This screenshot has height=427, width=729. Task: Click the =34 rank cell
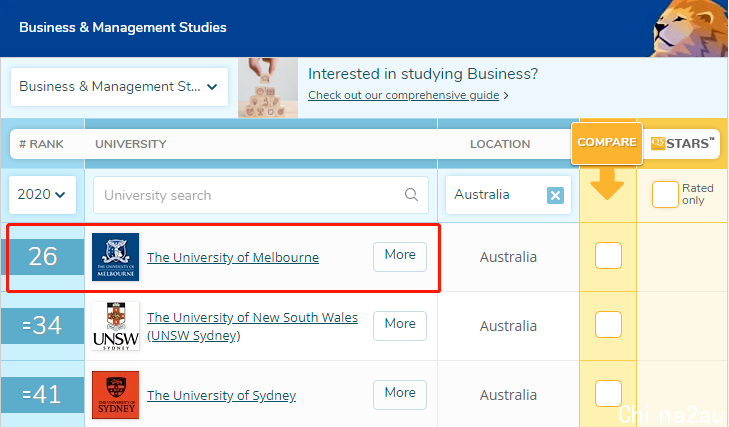42,325
